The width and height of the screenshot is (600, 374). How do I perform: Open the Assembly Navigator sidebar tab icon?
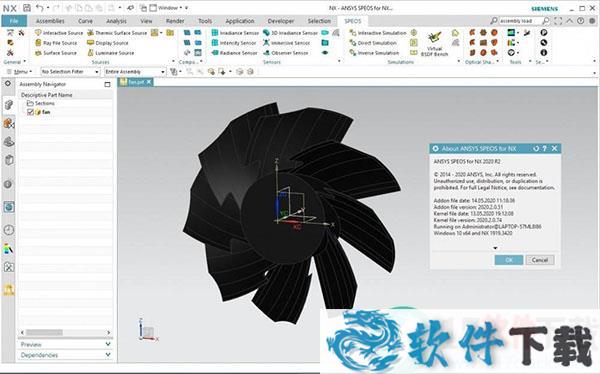9,104
